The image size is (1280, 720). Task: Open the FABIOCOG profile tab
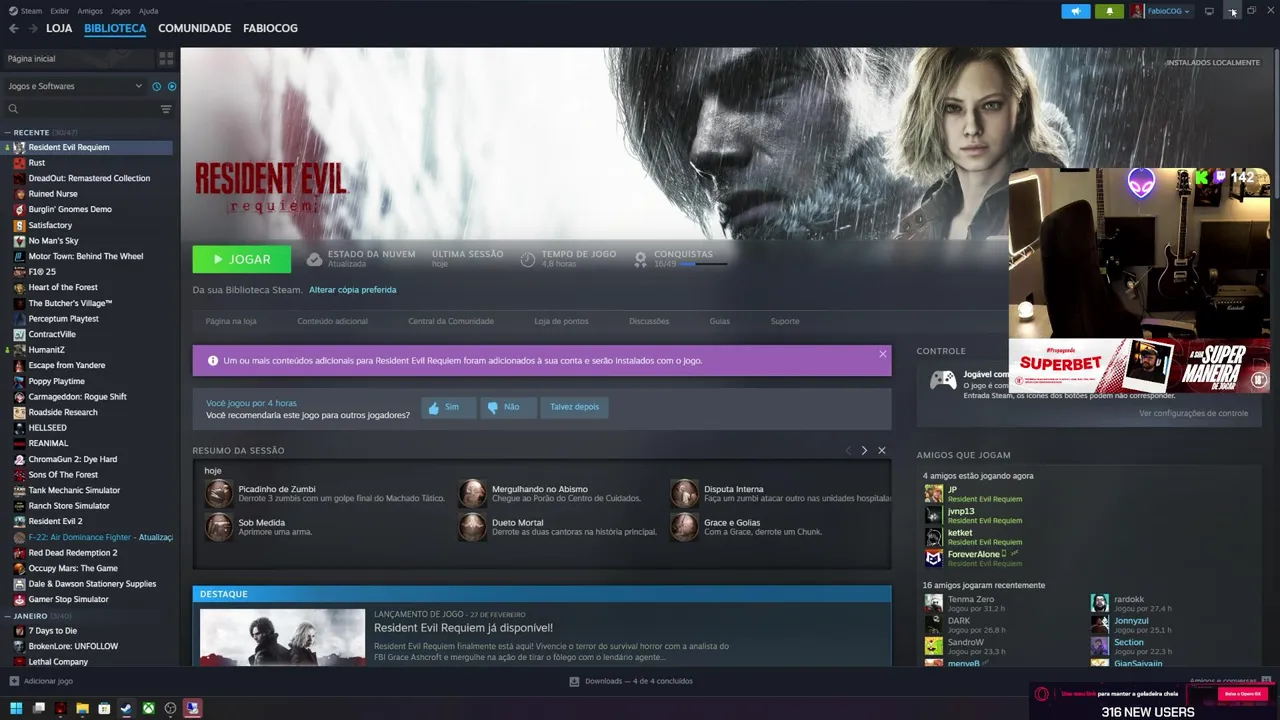point(270,28)
